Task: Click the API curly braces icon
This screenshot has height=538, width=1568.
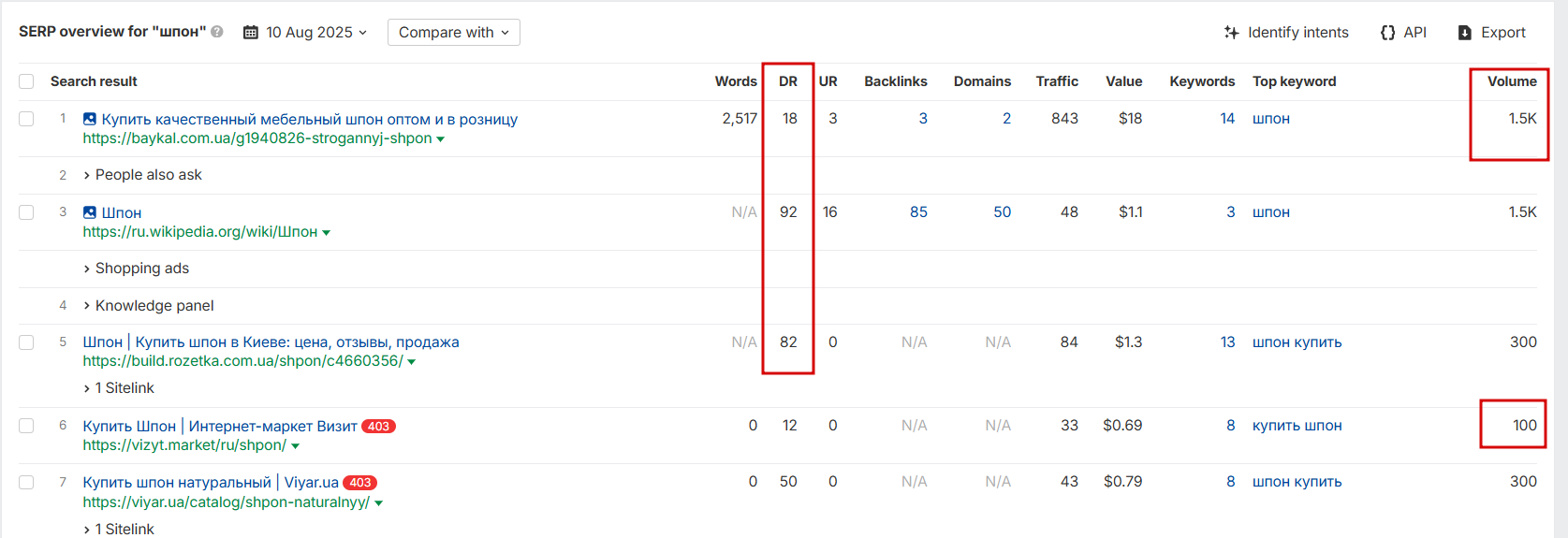Action: [1388, 33]
